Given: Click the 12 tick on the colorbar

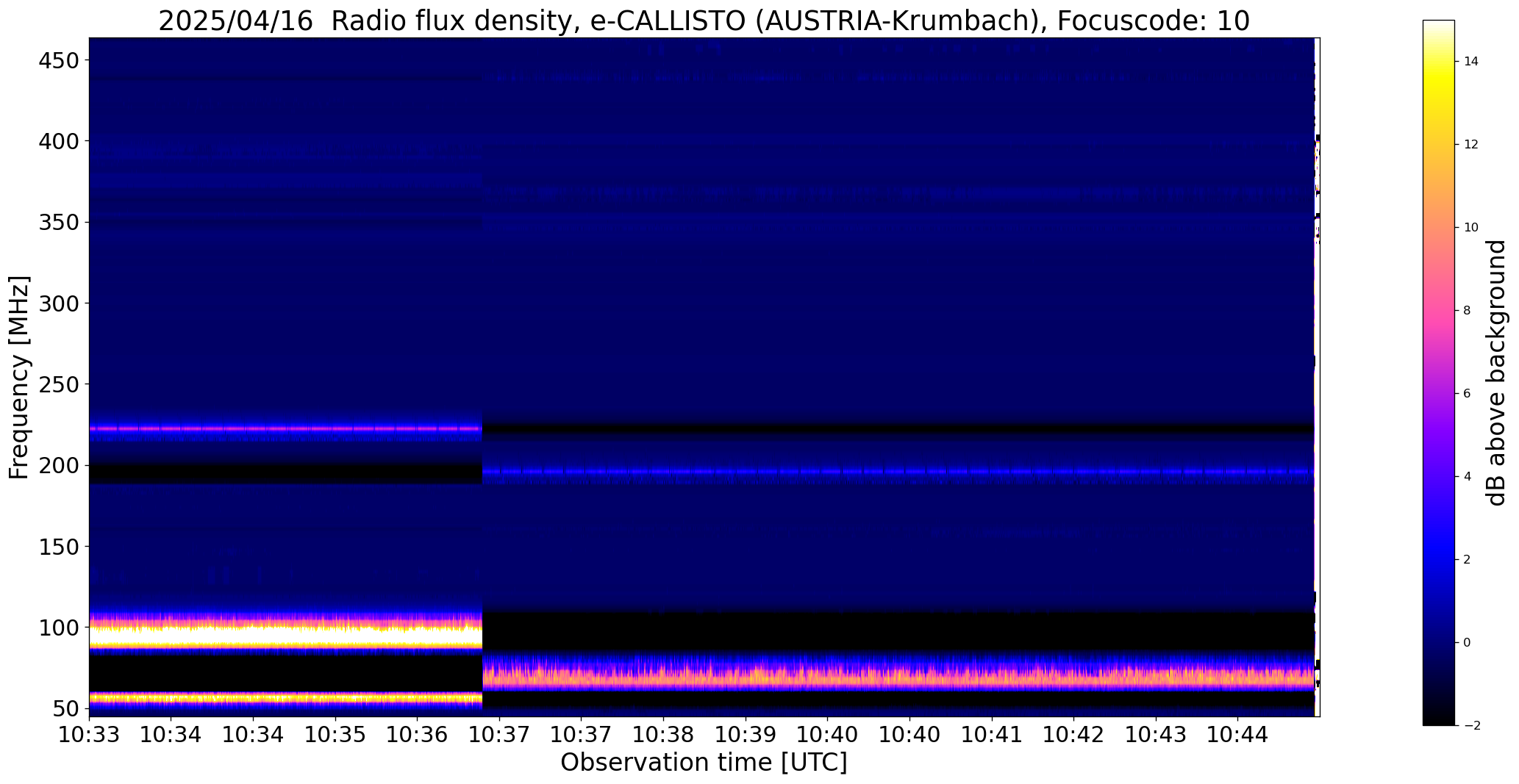Looking at the screenshot, I should coord(1471,145).
